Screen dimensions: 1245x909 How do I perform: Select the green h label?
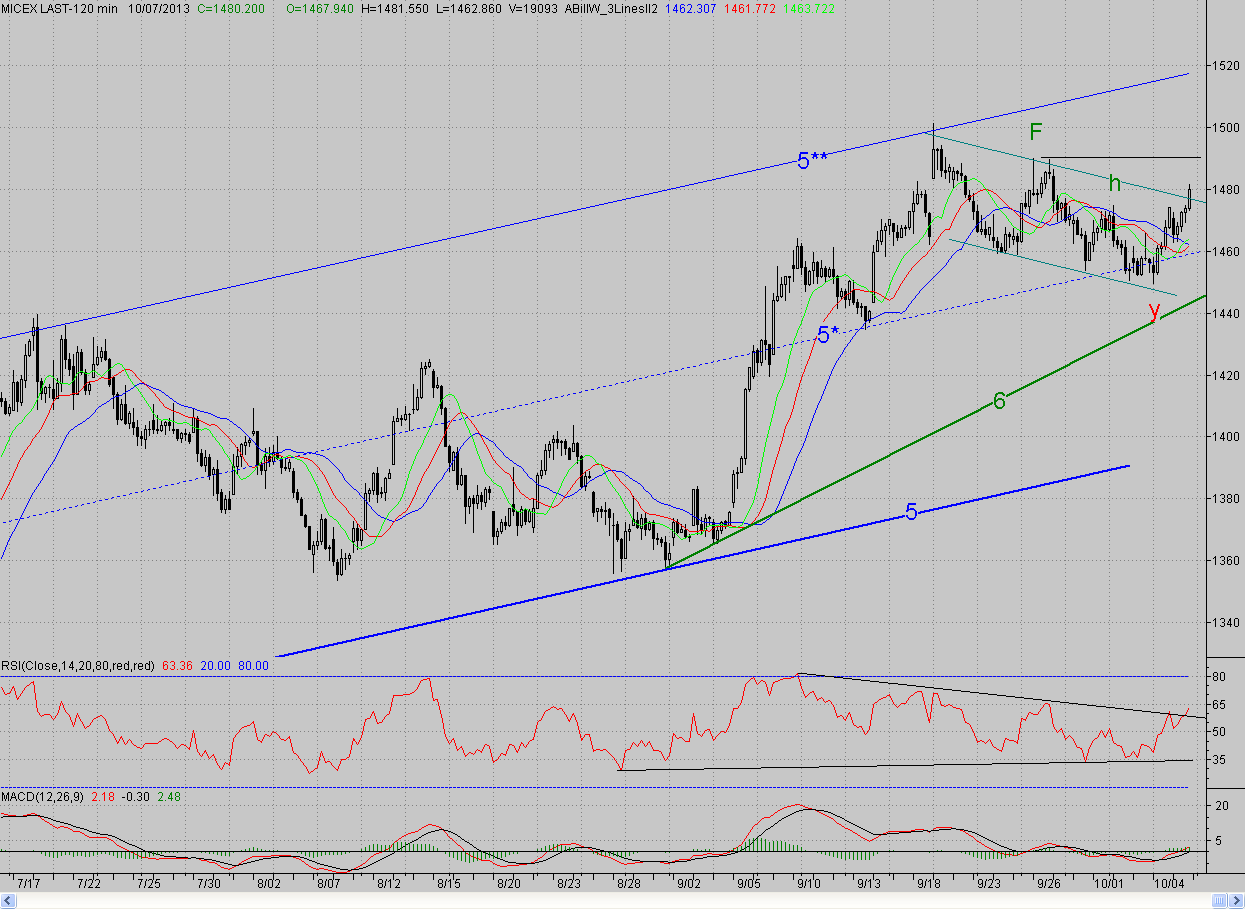(1114, 182)
